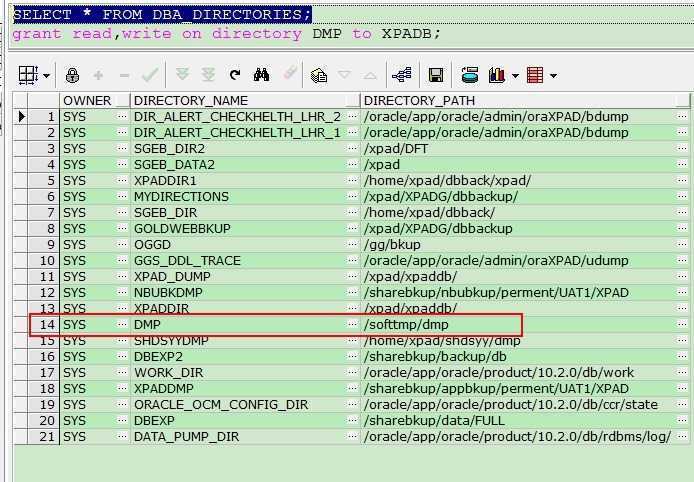Click the single record view icon

pos(319,76)
